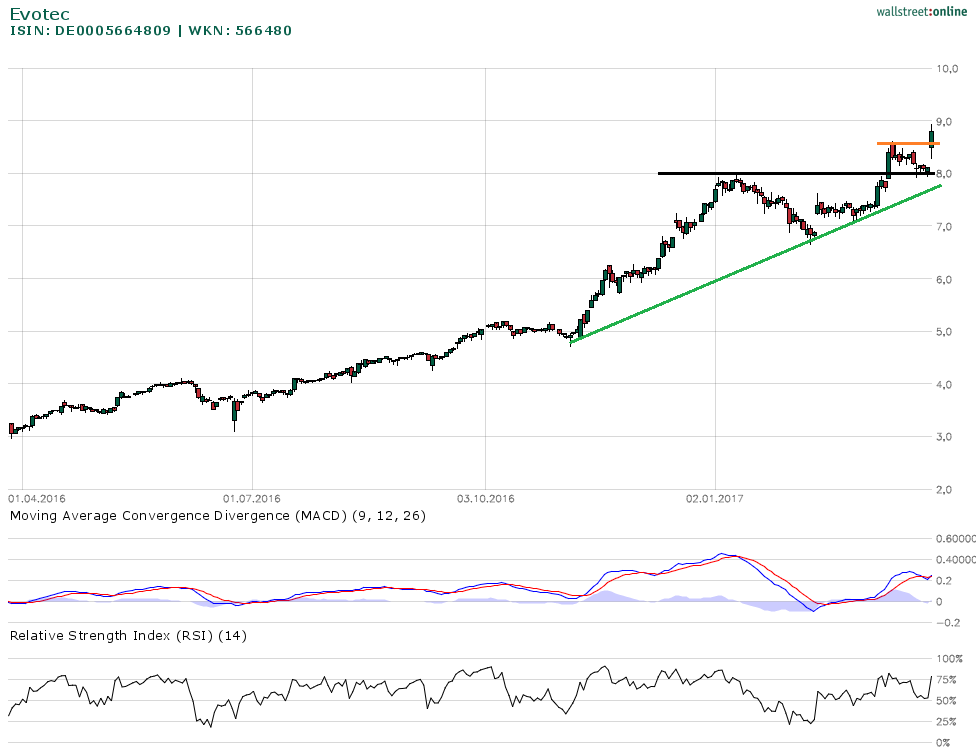976x750 pixels.
Task: Click the Relative Strength Index (RSI) (14) heading
Action: (128, 635)
